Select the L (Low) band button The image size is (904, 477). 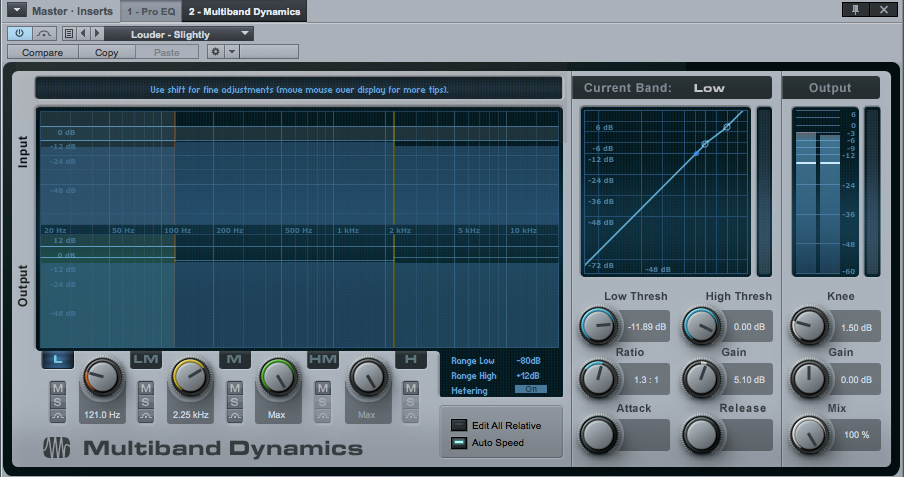[58, 359]
